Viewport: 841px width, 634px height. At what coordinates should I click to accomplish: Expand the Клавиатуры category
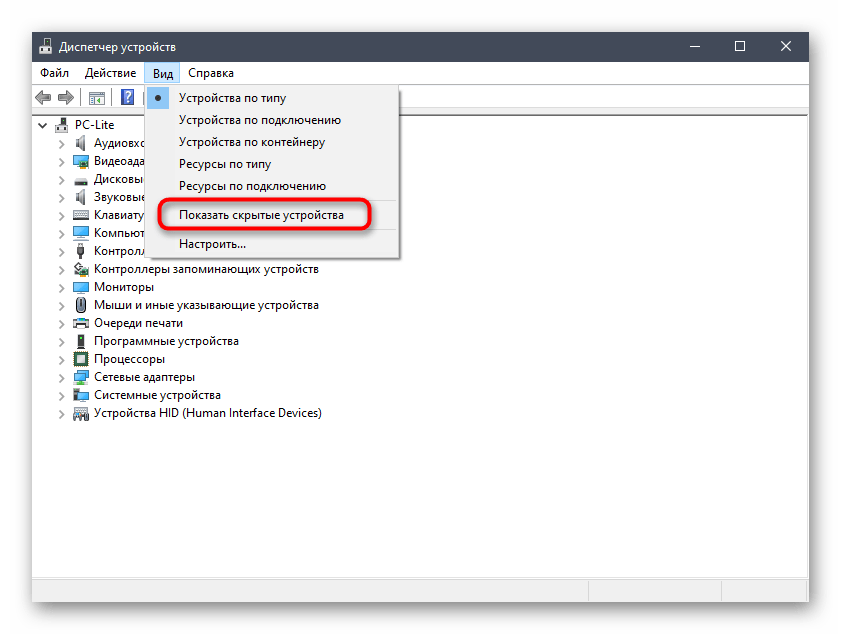pos(62,214)
